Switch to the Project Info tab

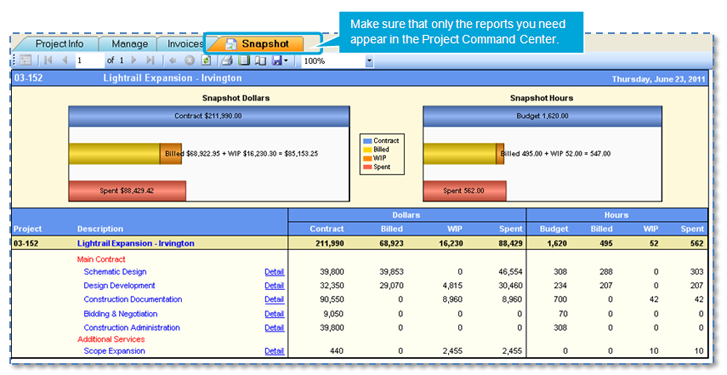coord(59,44)
